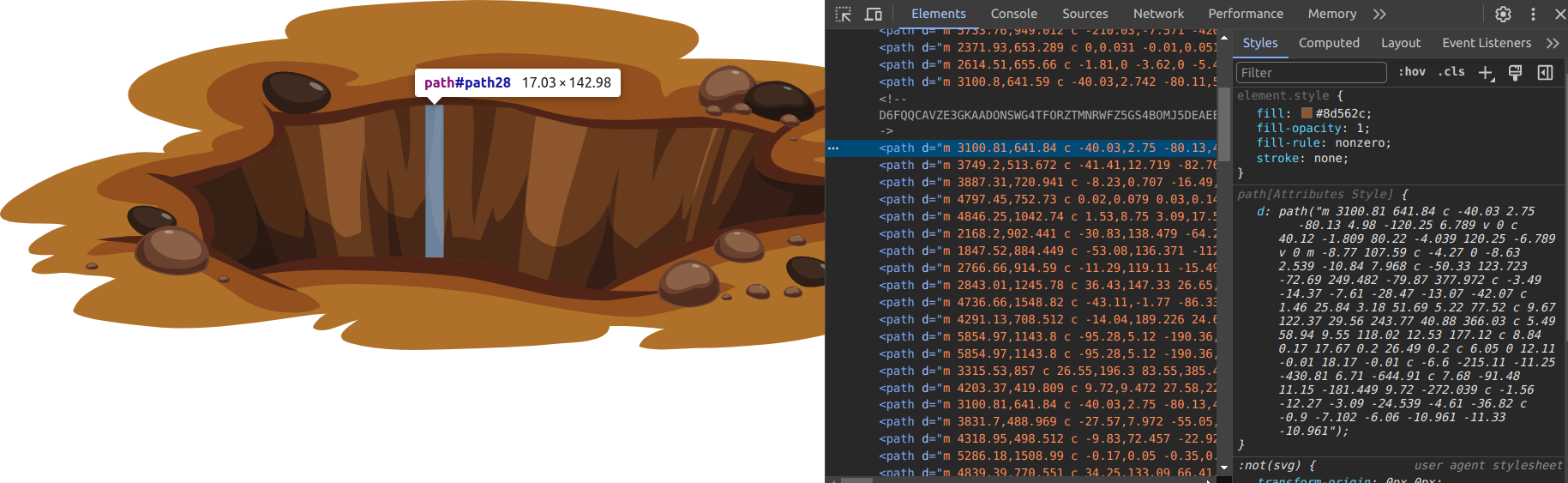Show more DevTools tabs after Memory

pyautogui.click(x=1379, y=14)
